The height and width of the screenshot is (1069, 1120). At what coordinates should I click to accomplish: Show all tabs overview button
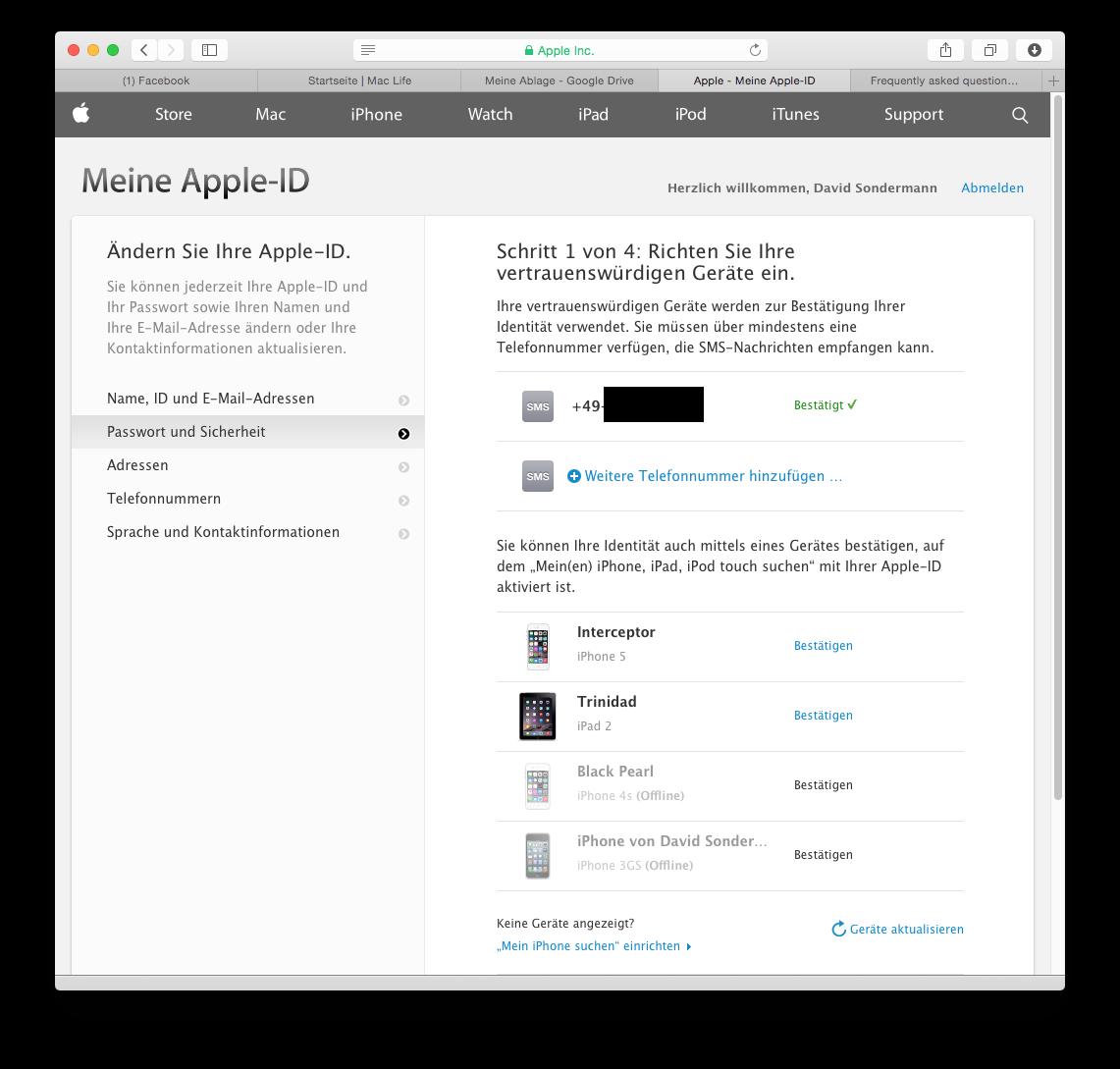pos(990,50)
